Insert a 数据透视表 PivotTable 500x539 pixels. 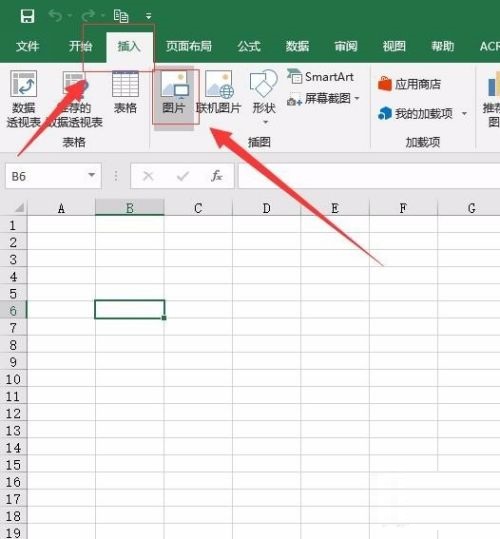pos(23,99)
